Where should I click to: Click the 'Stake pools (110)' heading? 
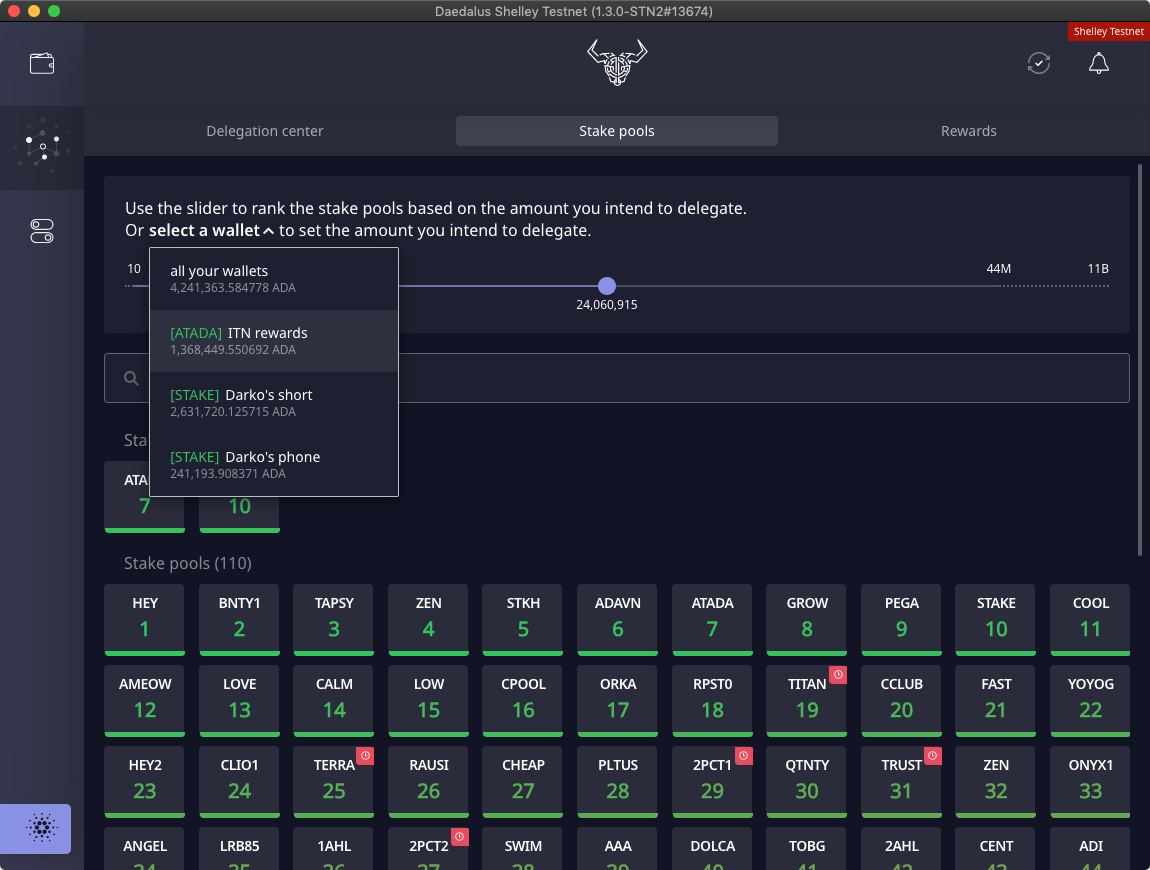(x=188, y=563)
